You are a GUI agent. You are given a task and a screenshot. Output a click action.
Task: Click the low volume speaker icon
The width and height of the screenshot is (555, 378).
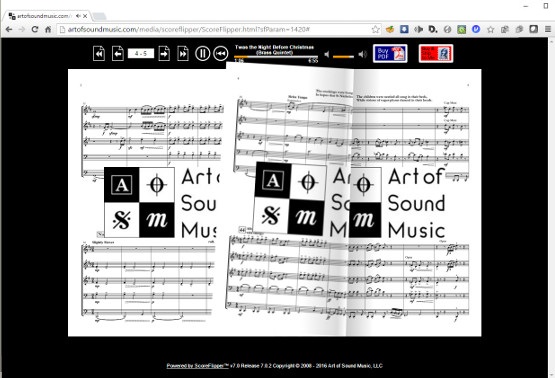pos(327,54)
